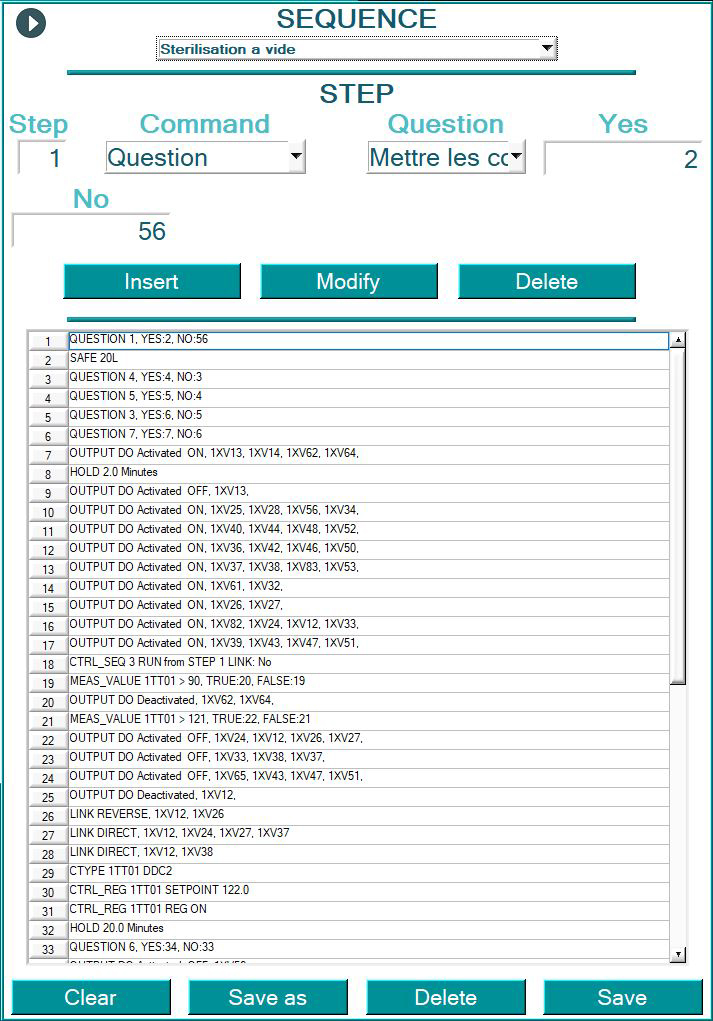Select row OUTPUT DO Deactivated, 1XV62, 1XV64
This screenshot has width=713, height=1021.
pos(369,702)
